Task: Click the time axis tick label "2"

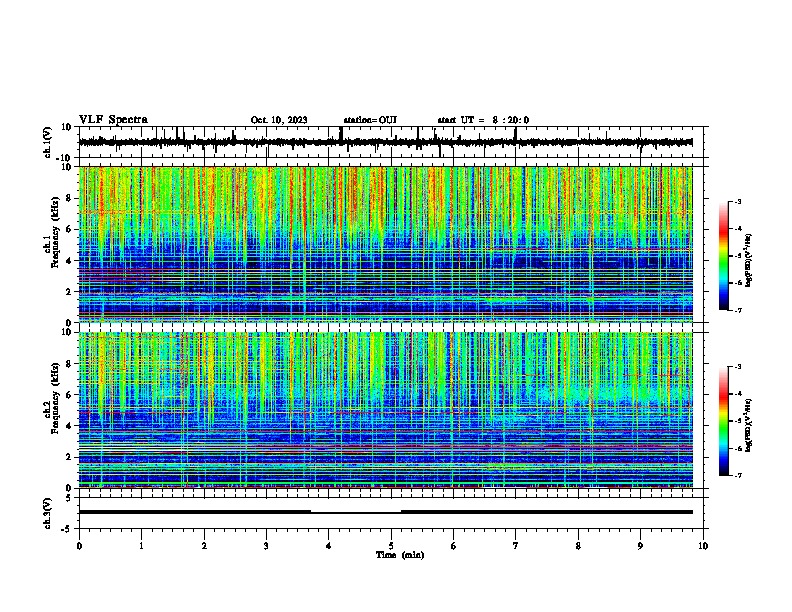Action: (x=204, y=546)
